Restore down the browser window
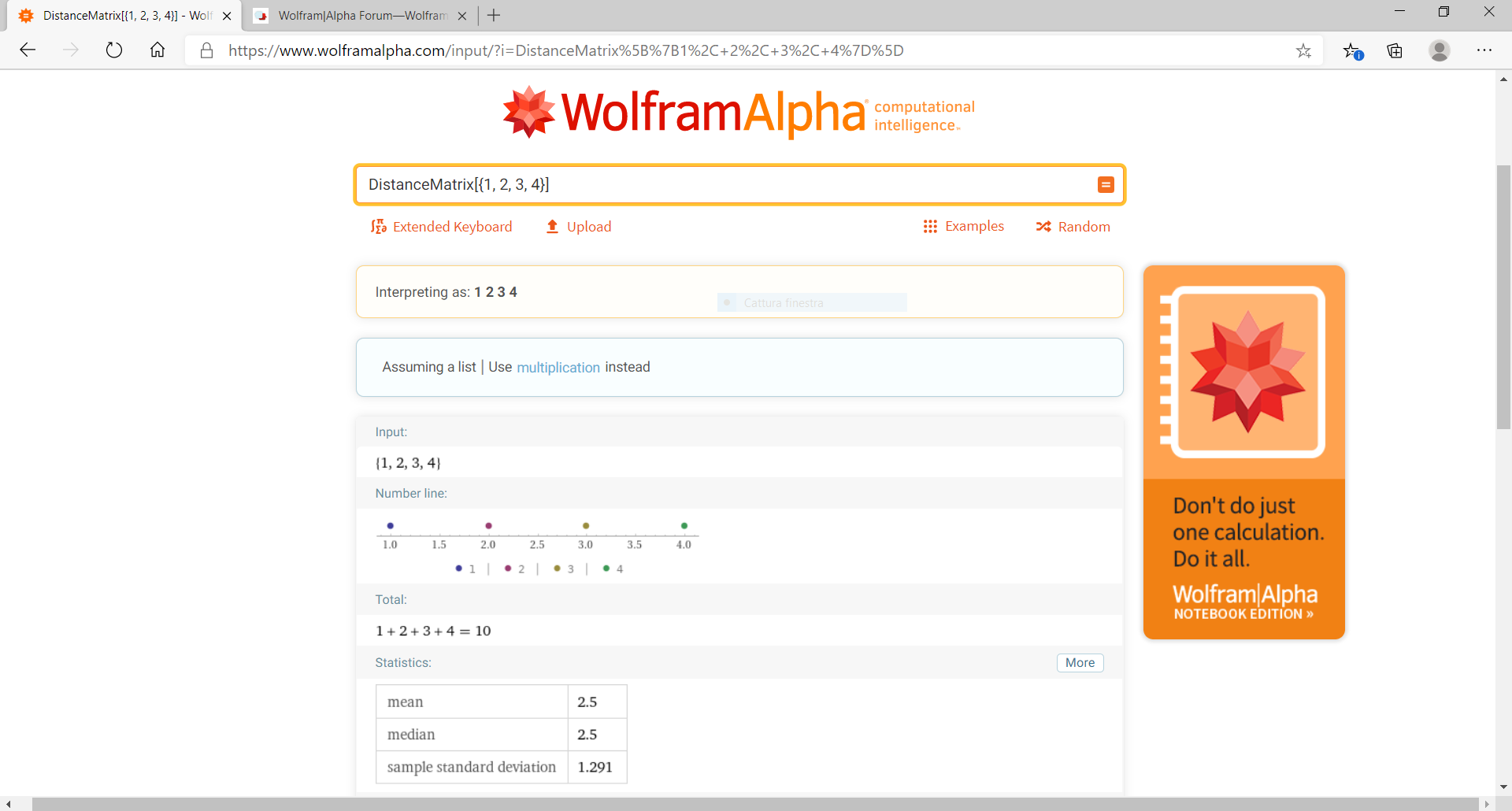This screenshot has width=1512, height=811. click(1443, 12)
